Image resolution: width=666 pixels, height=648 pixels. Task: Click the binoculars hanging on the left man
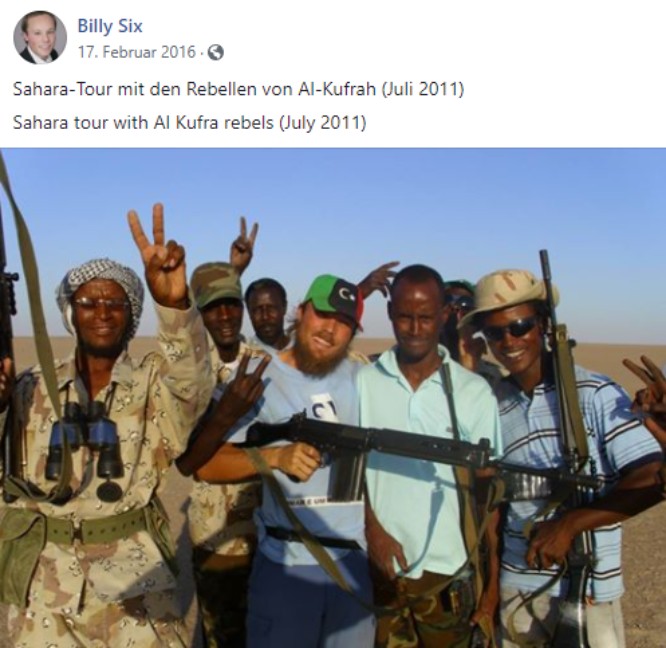[85, 442]
